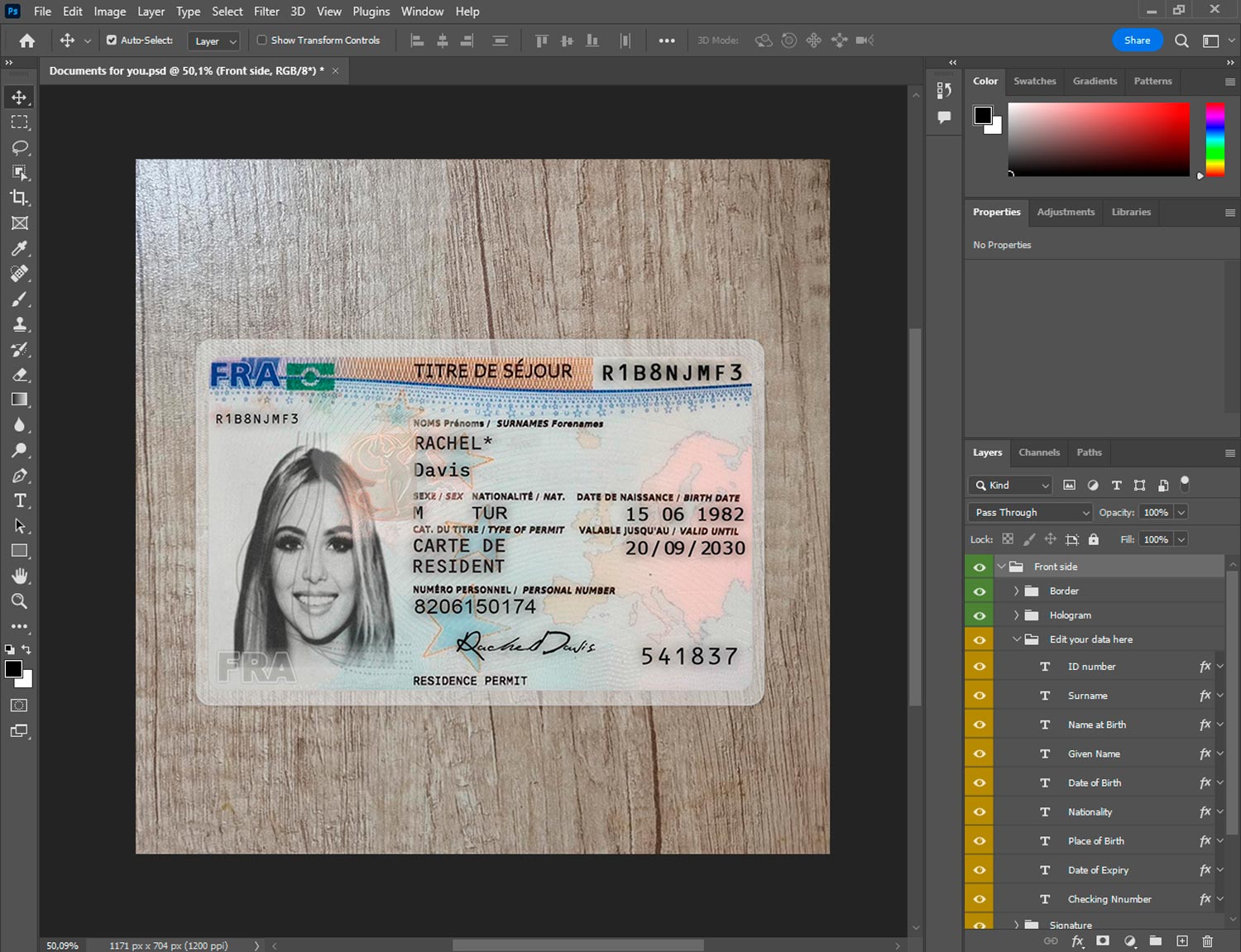This screenshot has height=952, width=1241.
Task: Enable Show Transform Controls checkbox
Action: pyautogui.click(x=261, y=40)
